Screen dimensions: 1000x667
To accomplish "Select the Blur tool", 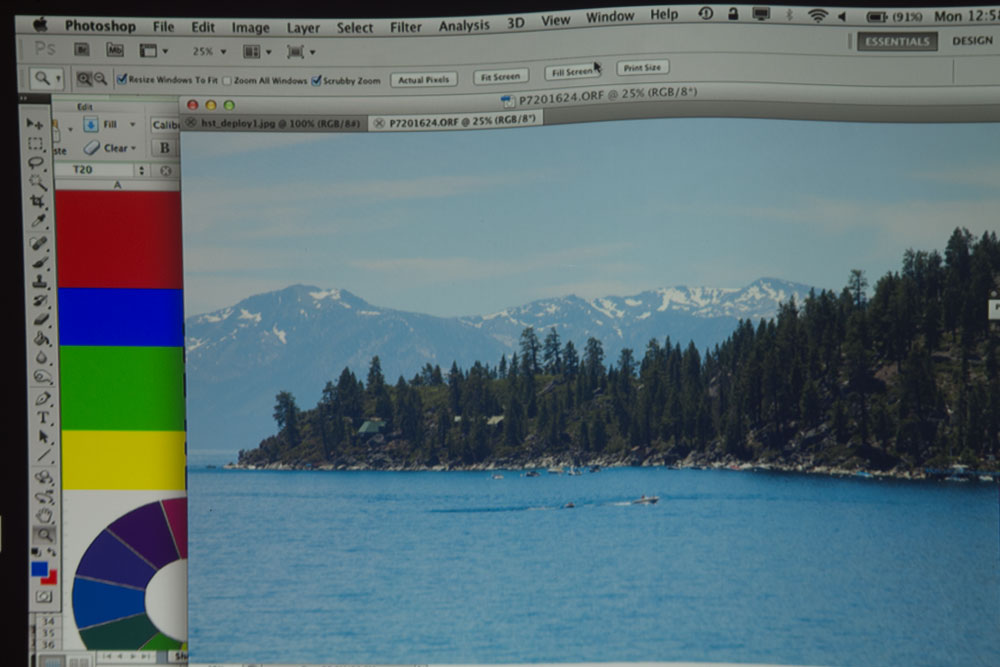I will click(42, 358).
